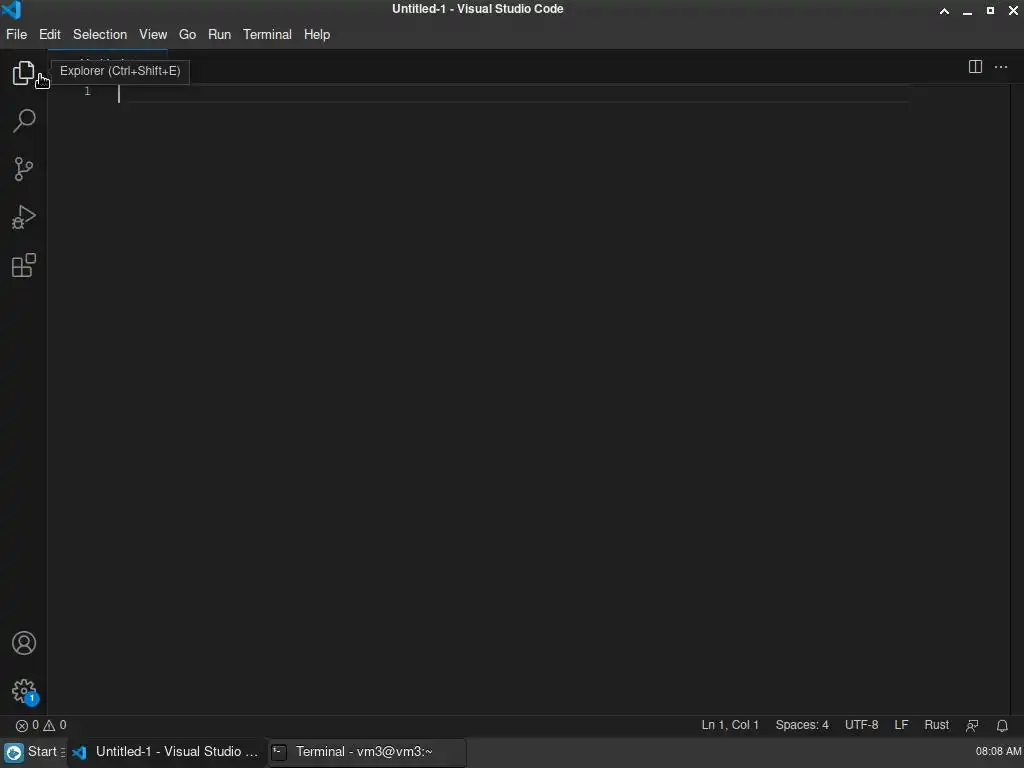
Task: Open the Selection menu
Action: coord(100,35)
